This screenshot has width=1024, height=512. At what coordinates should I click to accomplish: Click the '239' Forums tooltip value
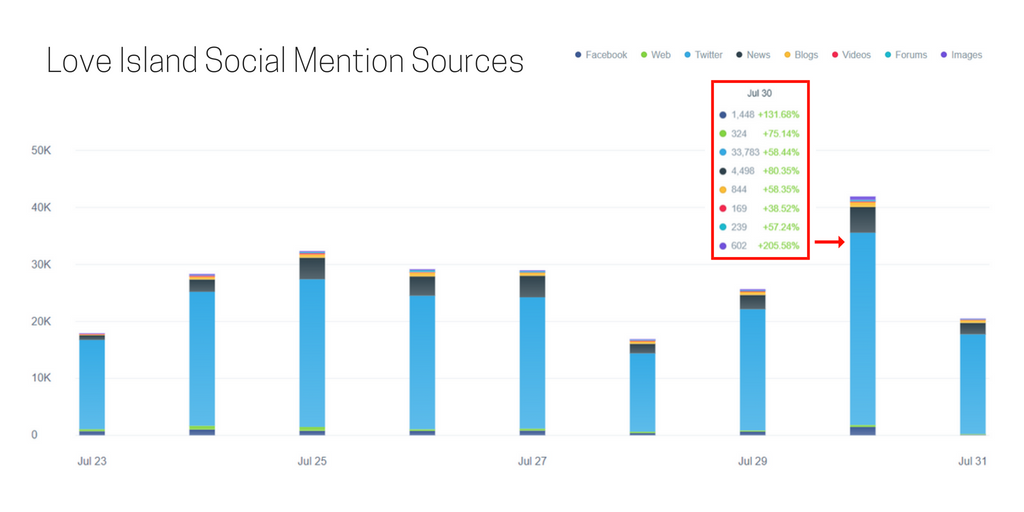point(739,227)
